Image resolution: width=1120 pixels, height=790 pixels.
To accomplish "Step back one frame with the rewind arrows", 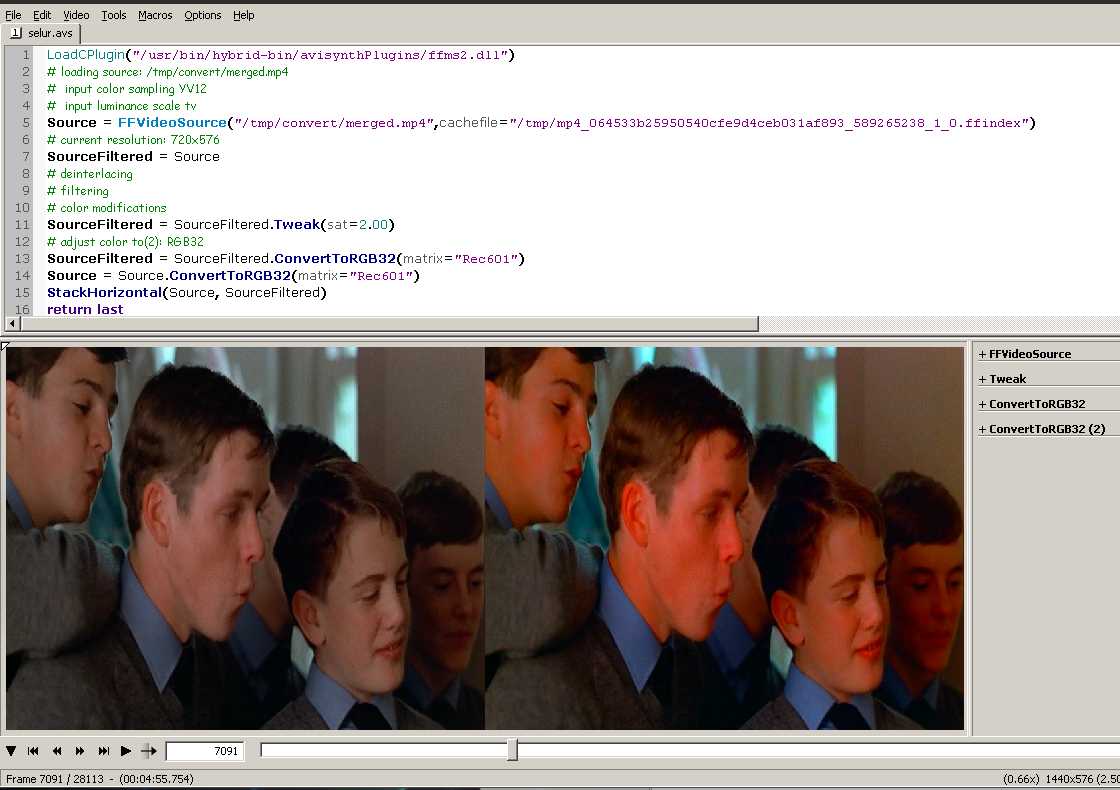I will click(x=57, y=751).
